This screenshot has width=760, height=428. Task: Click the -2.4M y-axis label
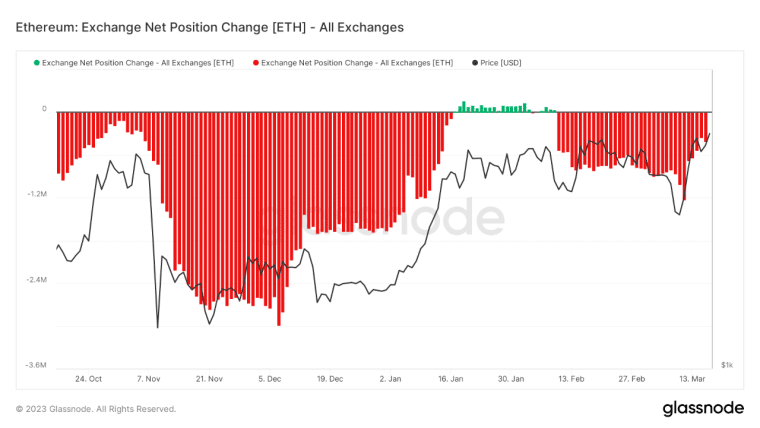click(36, 280)
